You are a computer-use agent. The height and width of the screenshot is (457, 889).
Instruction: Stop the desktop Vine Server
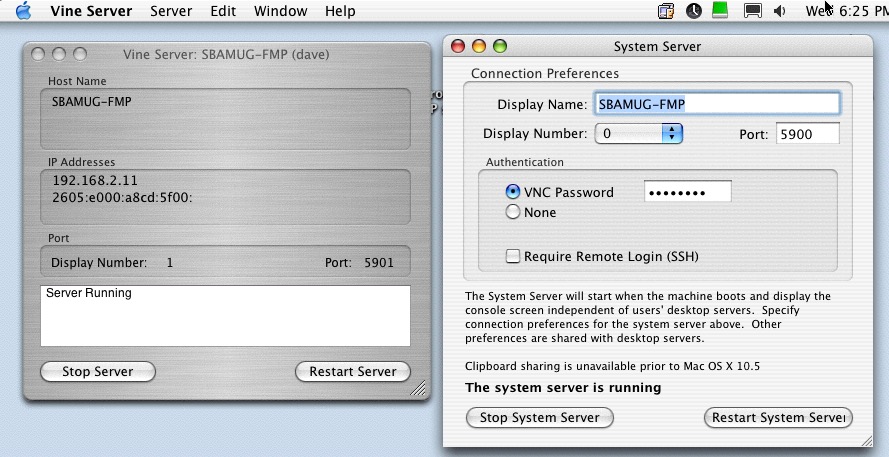coord(98,371)
